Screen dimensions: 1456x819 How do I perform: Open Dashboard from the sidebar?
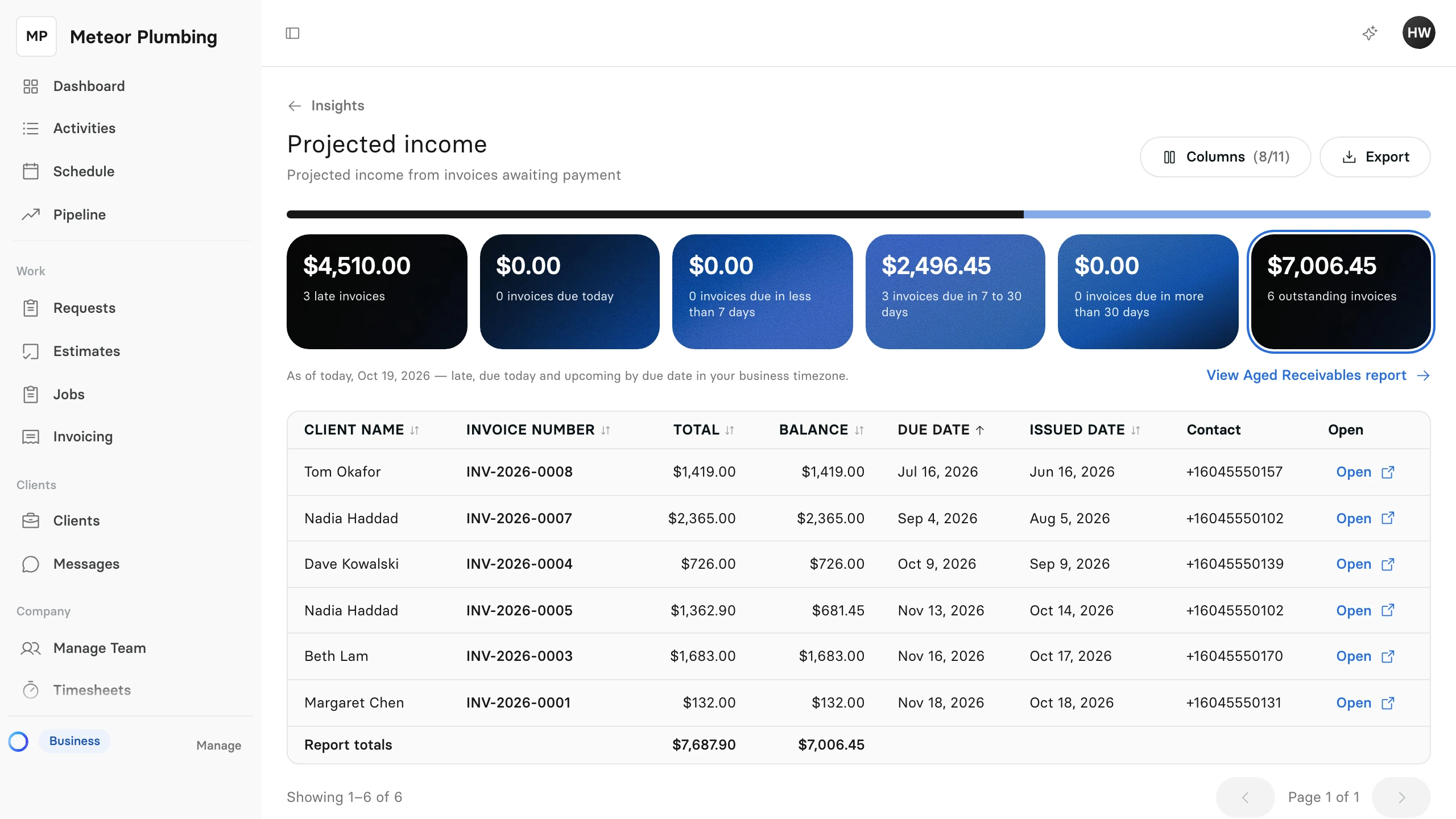[131, 86]
